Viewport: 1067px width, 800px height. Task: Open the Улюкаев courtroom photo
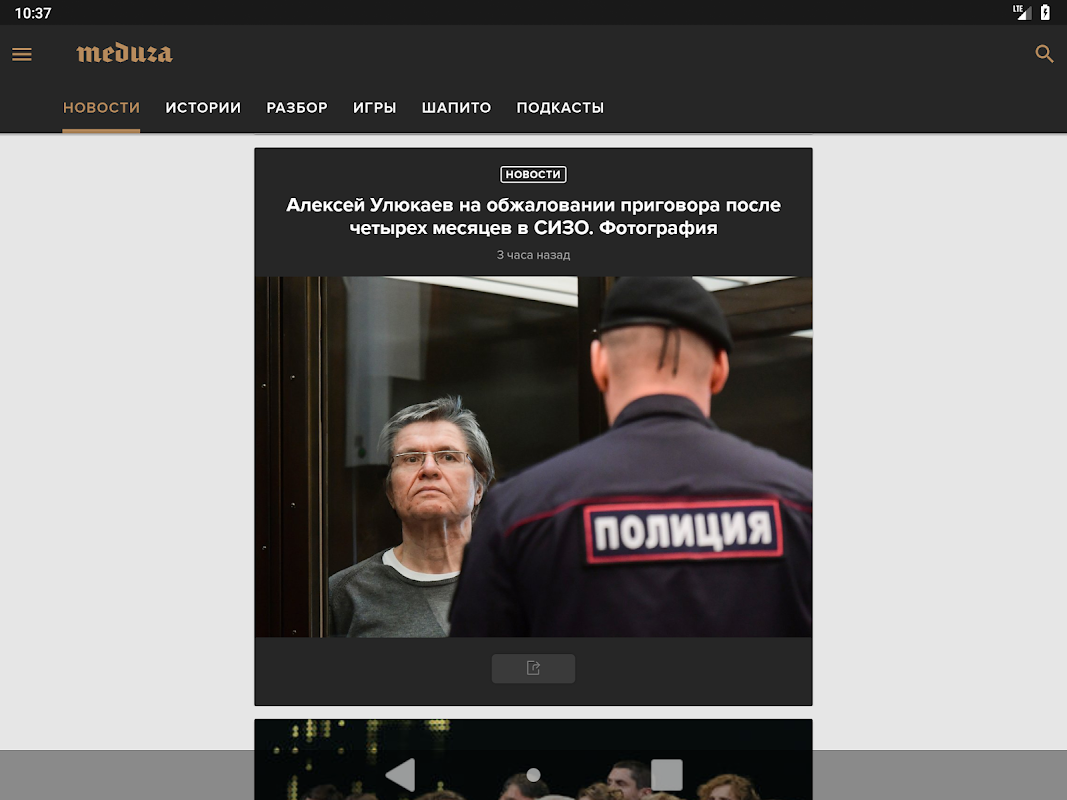pos(534,456)
